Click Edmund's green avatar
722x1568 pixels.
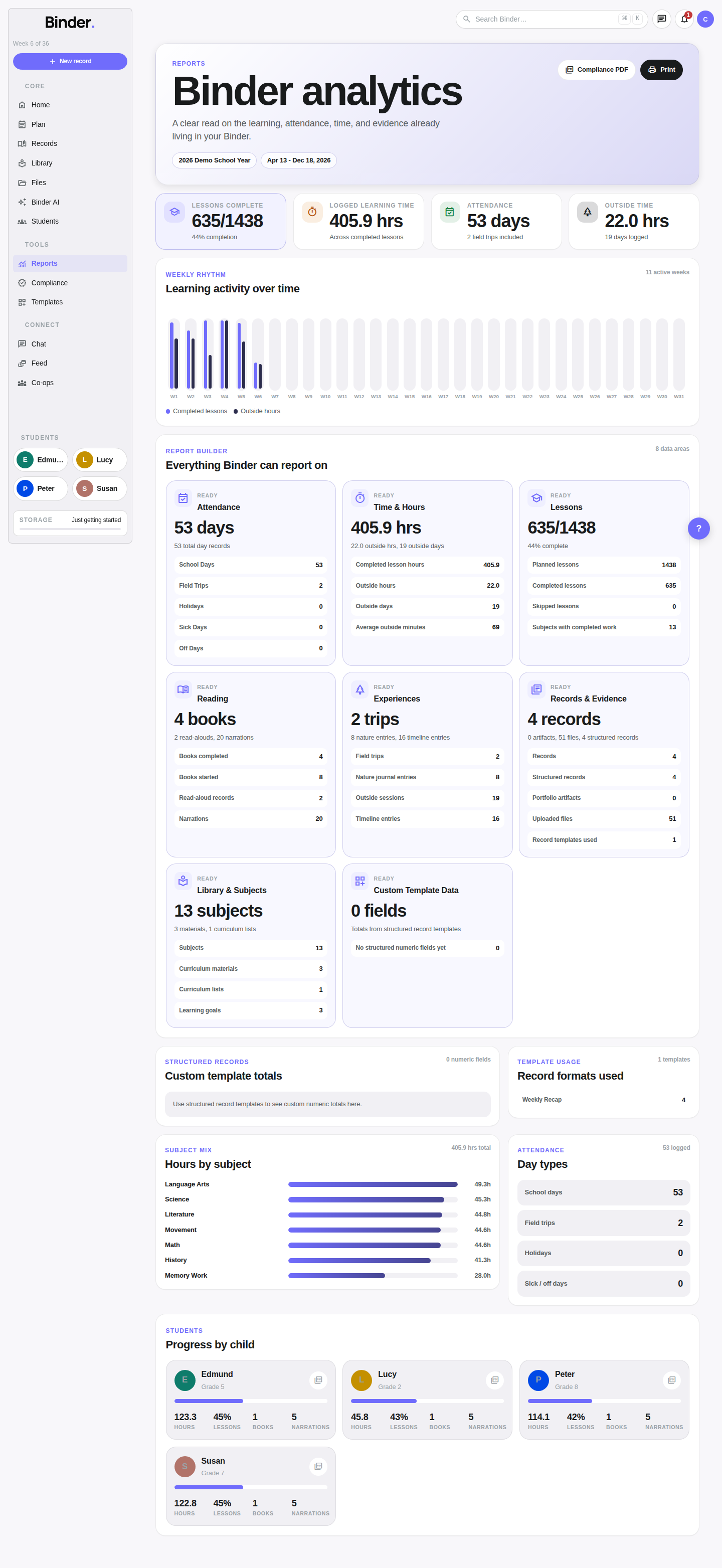[x=185, y=1380]
